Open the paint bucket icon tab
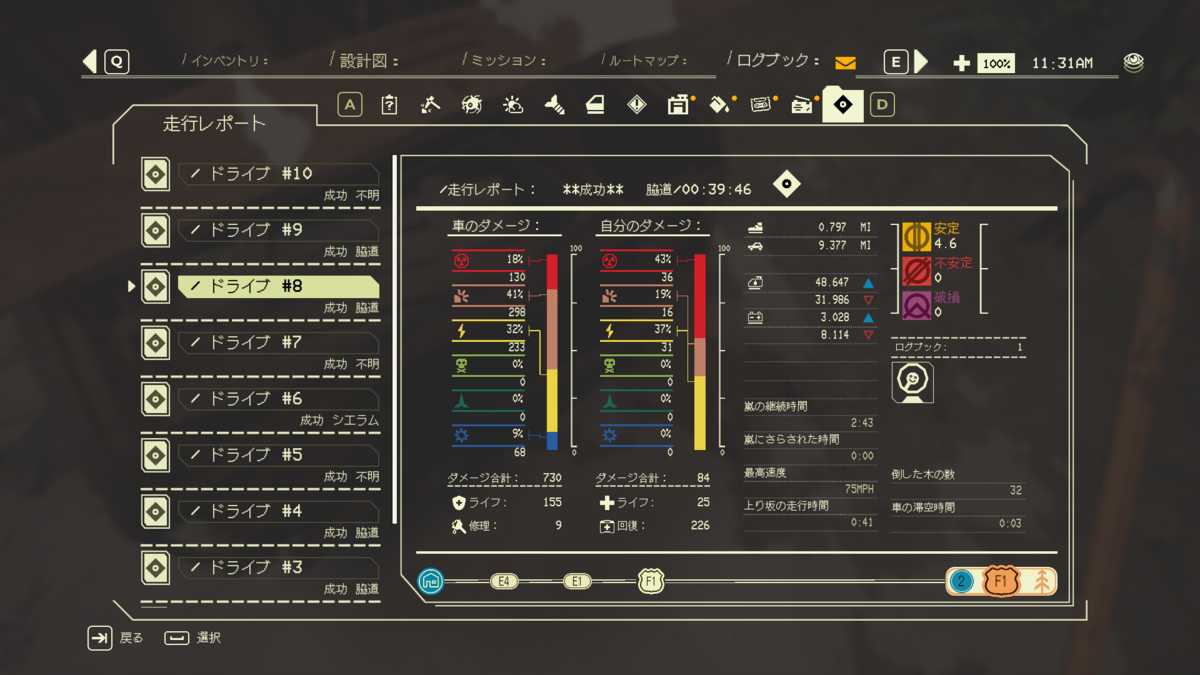This screenshot has height=675, width=1200. click(720, 104)
